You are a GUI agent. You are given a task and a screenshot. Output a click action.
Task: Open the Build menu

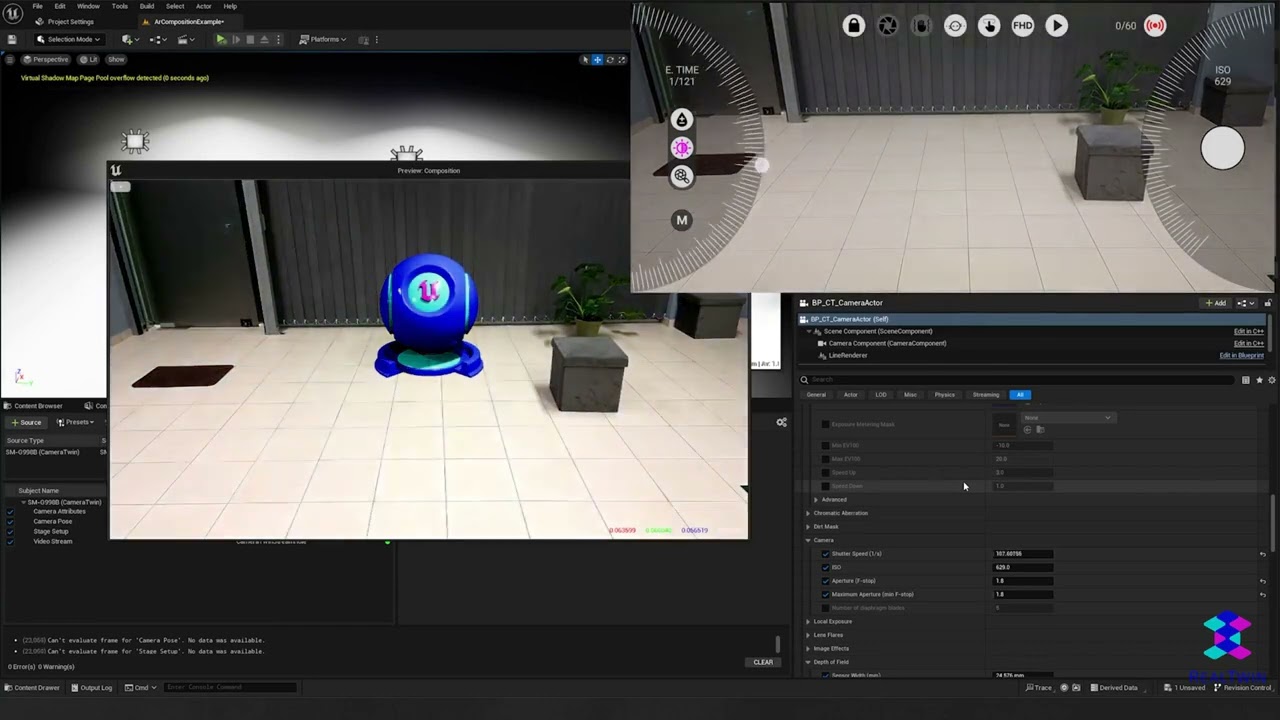(147, 6)
